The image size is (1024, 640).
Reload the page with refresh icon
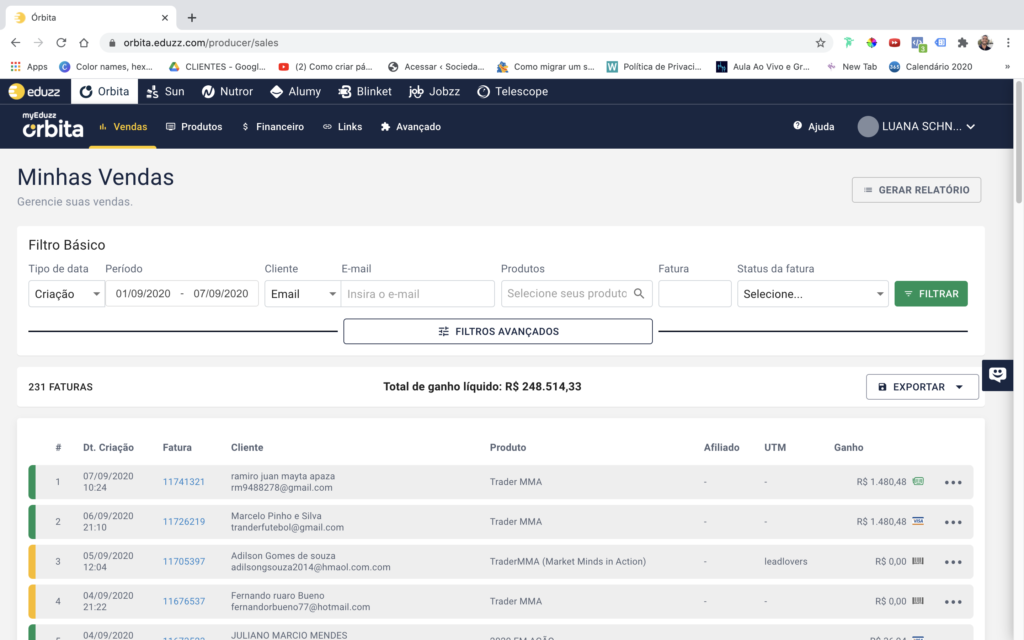61,42
